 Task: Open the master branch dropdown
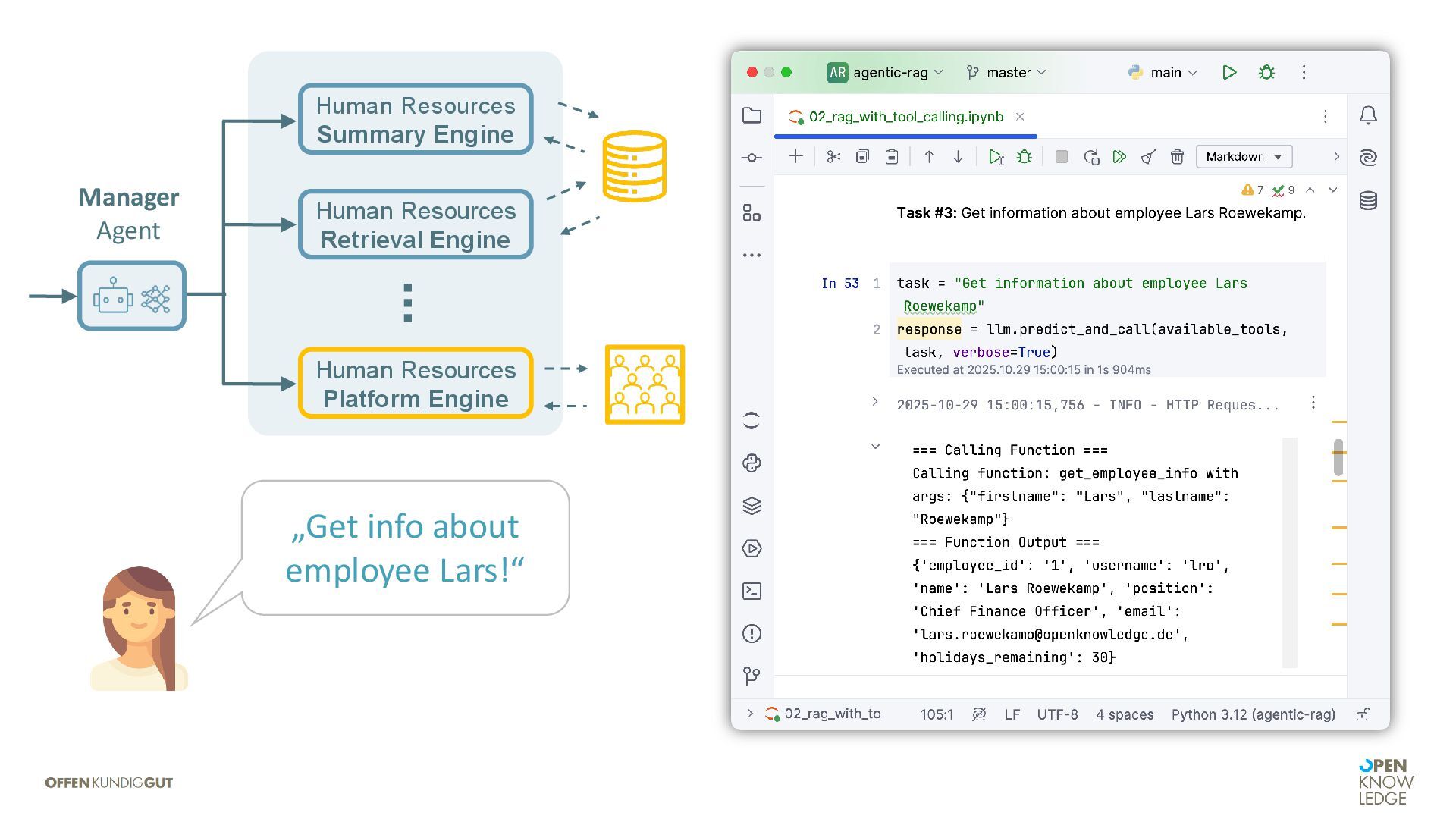pos(1007,72)
